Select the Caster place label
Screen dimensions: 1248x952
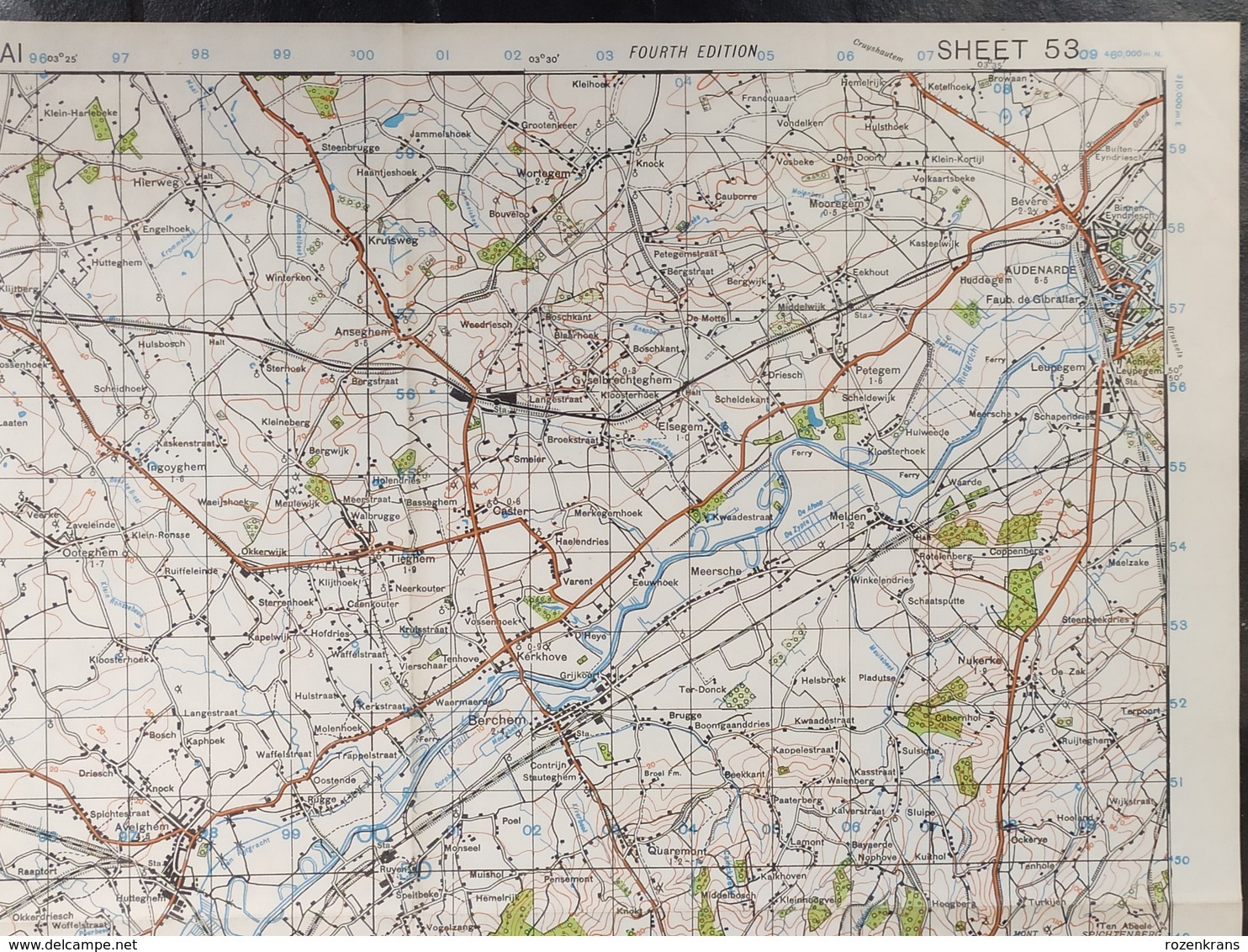coord(510,510)
